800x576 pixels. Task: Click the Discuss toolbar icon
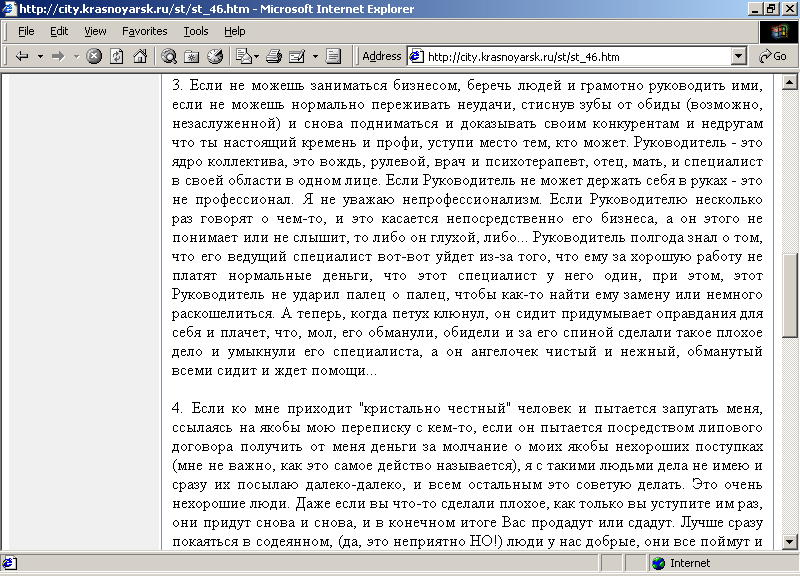(333, 56)
